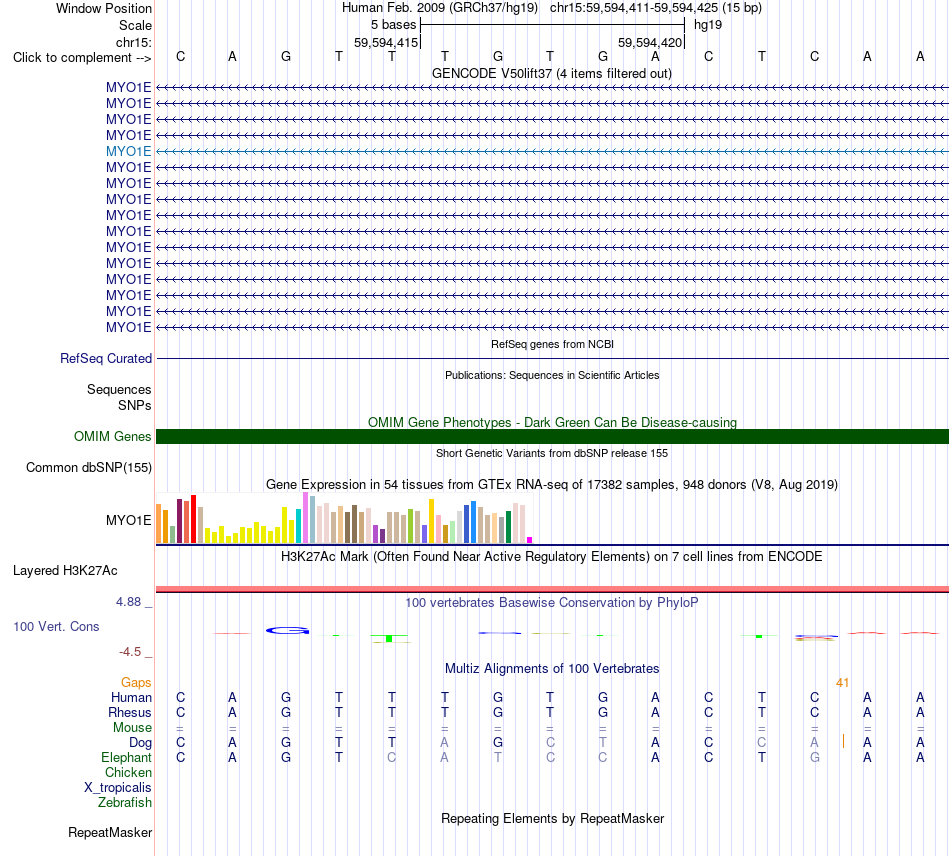Viewport: 950px width, 856px height.
Task: Select the X_tropicalis alignment row label
Action: coord(118,788)
